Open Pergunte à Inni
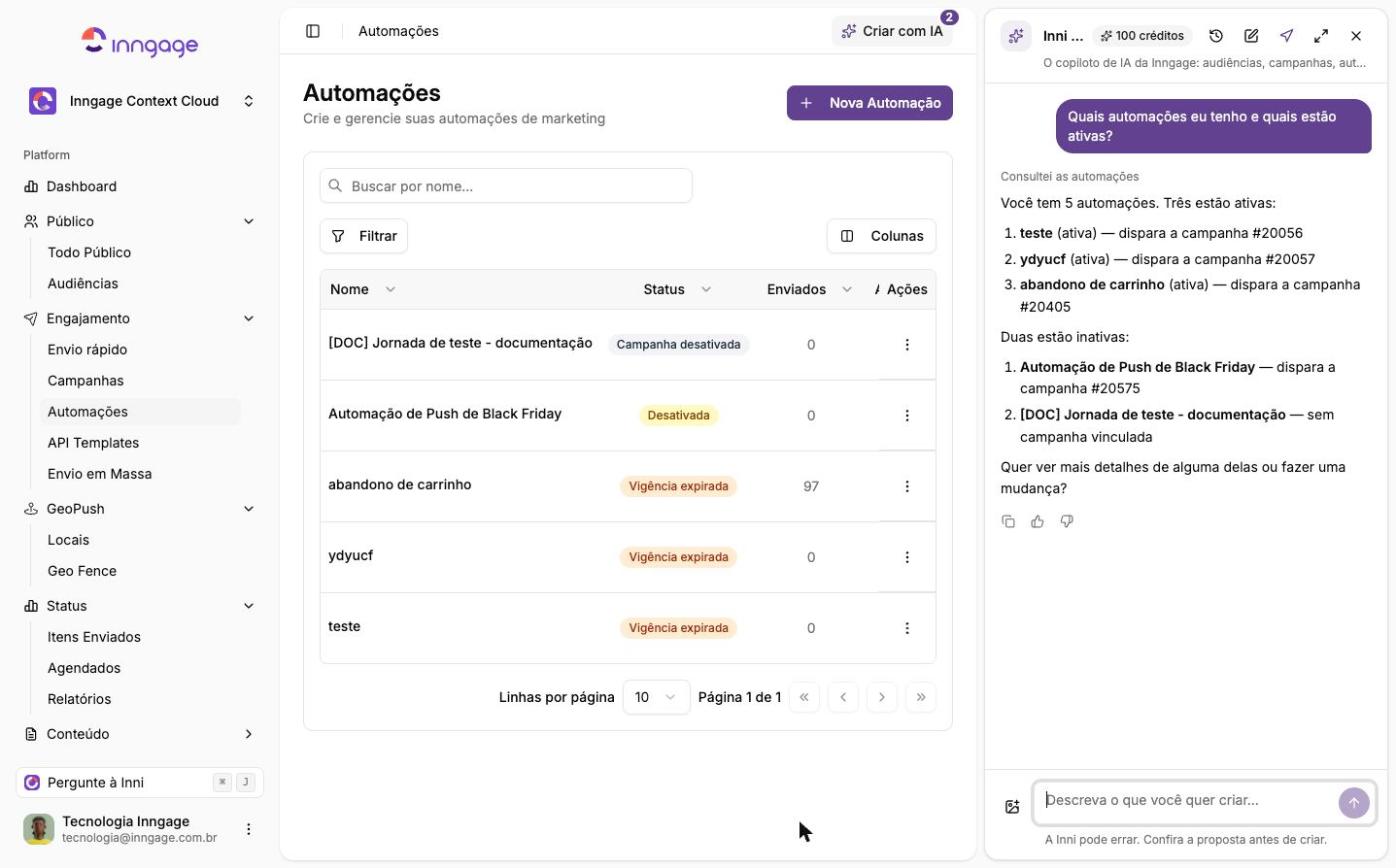Viewport: 1396px width, 868px height. point(140,782)
